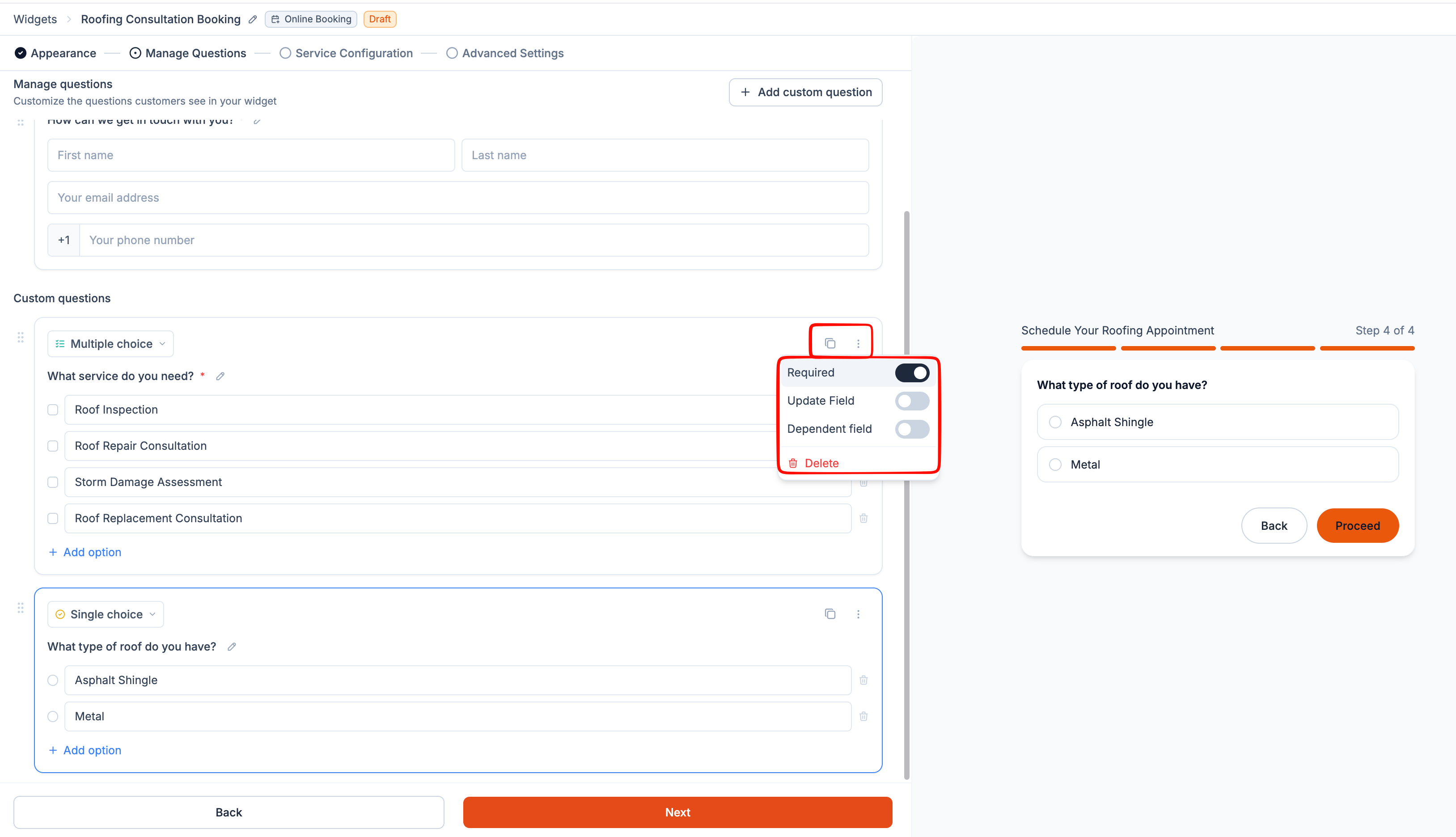Edit the 'What service do you need?' title

[x=220, y=376]
